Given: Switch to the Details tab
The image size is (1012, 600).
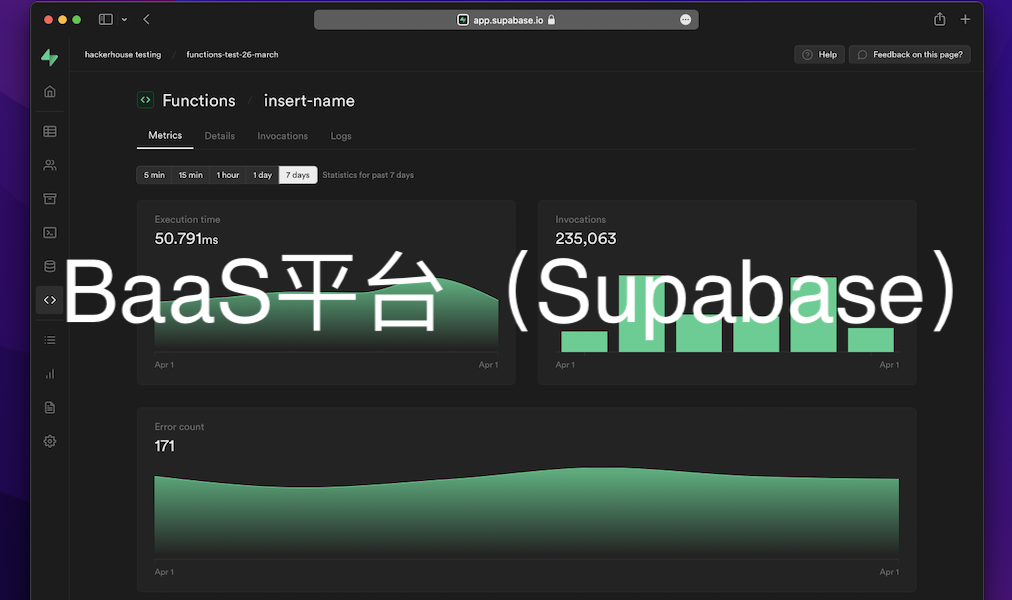Looking at the screenshot, I should click(219, 136).
